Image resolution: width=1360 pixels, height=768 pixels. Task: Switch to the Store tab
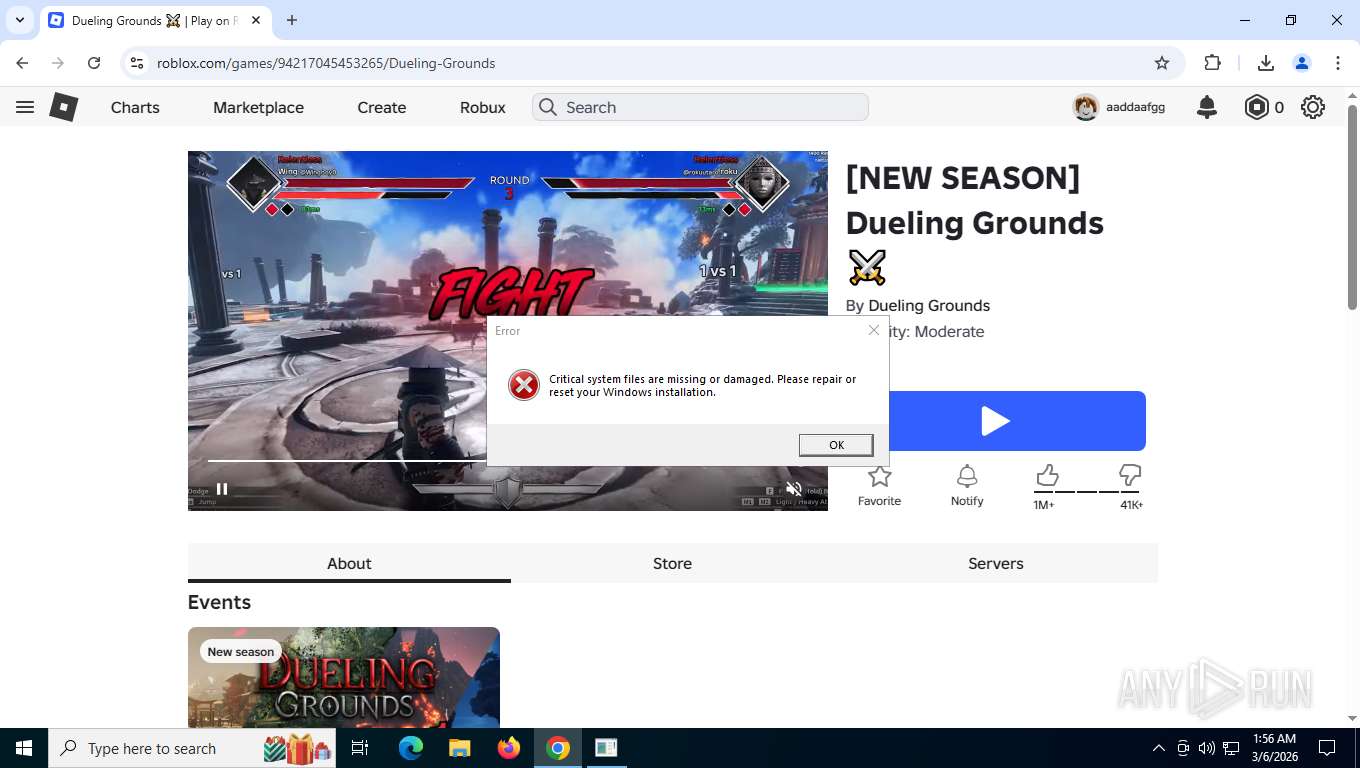672,563
